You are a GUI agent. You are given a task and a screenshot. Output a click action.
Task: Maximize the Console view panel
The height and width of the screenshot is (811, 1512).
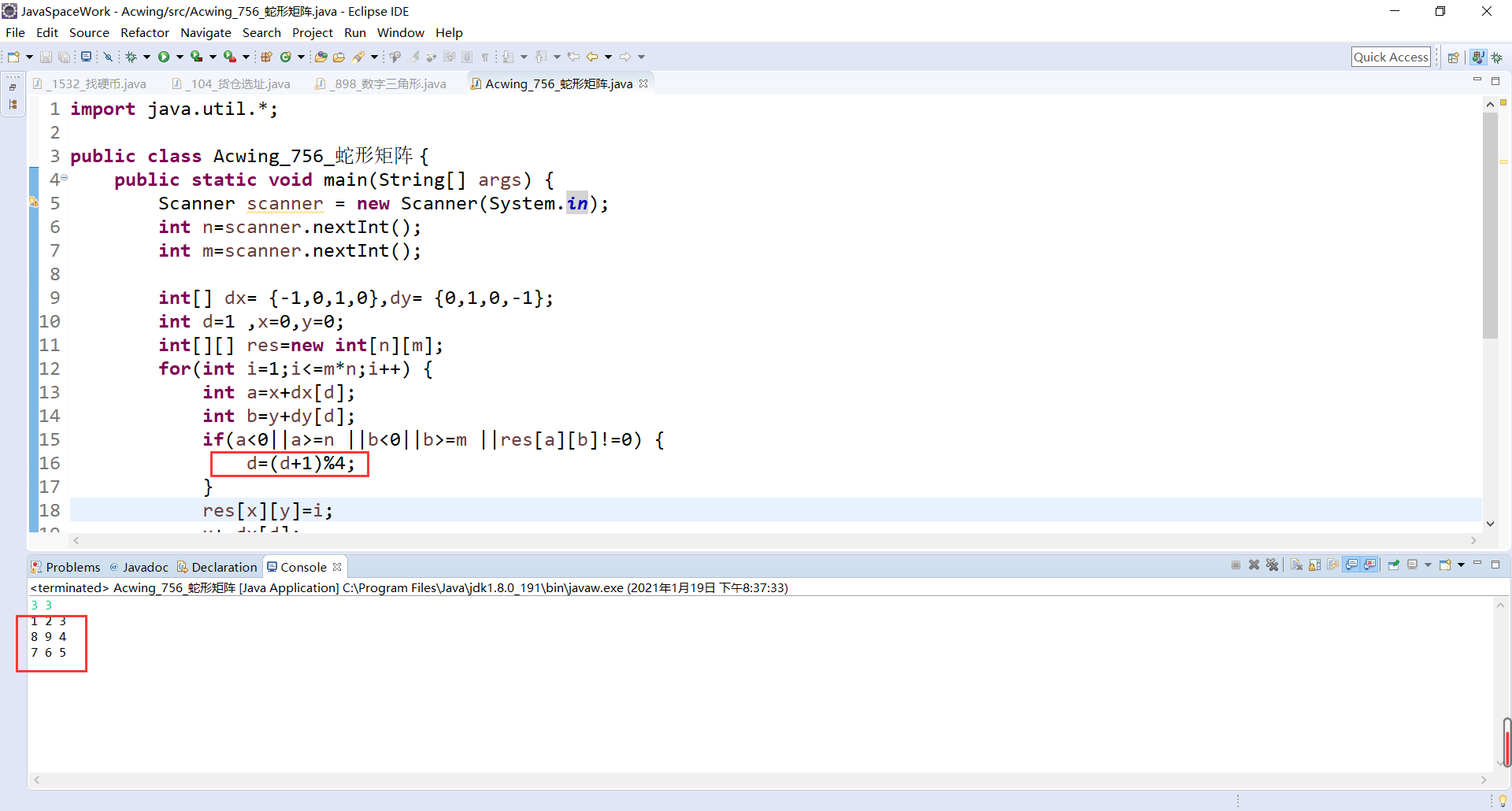[x=1495, y=565]
